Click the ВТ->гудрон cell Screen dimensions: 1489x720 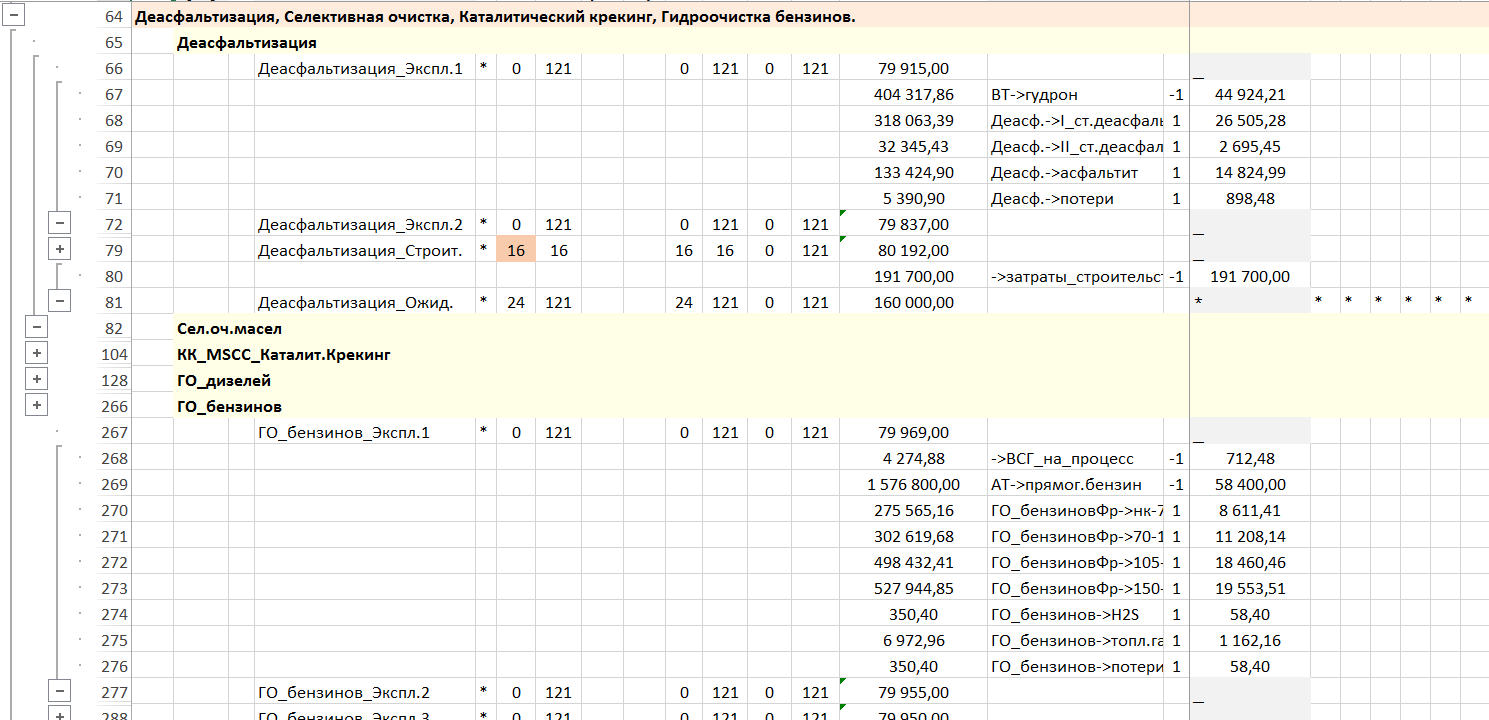click(1075, 95)
